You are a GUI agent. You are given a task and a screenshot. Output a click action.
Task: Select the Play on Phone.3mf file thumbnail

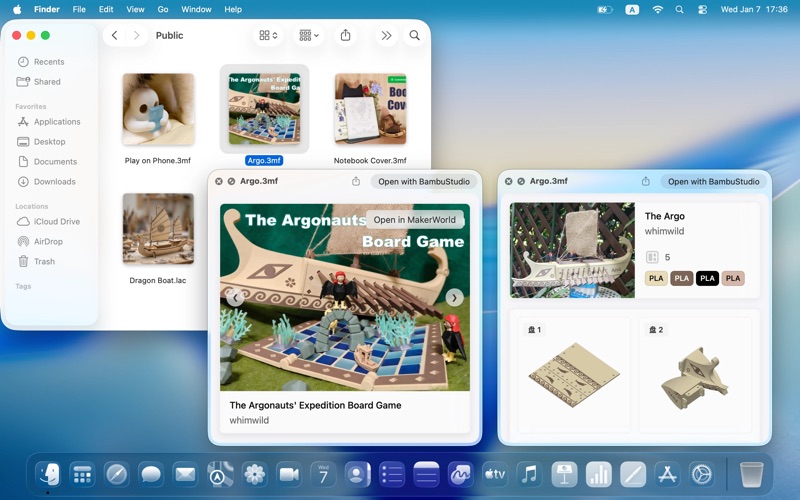(158, 109)
